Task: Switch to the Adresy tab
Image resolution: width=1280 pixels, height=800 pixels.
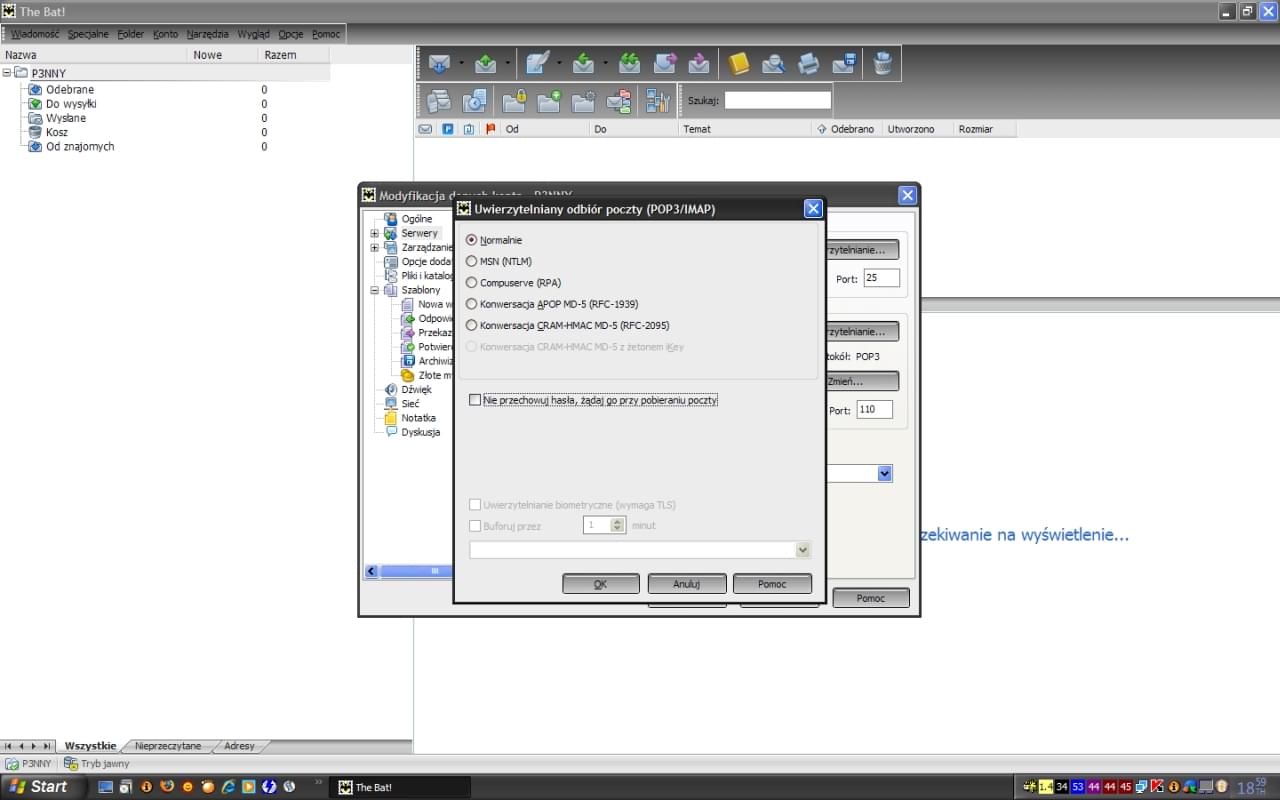Action: (x=240, y=746)
